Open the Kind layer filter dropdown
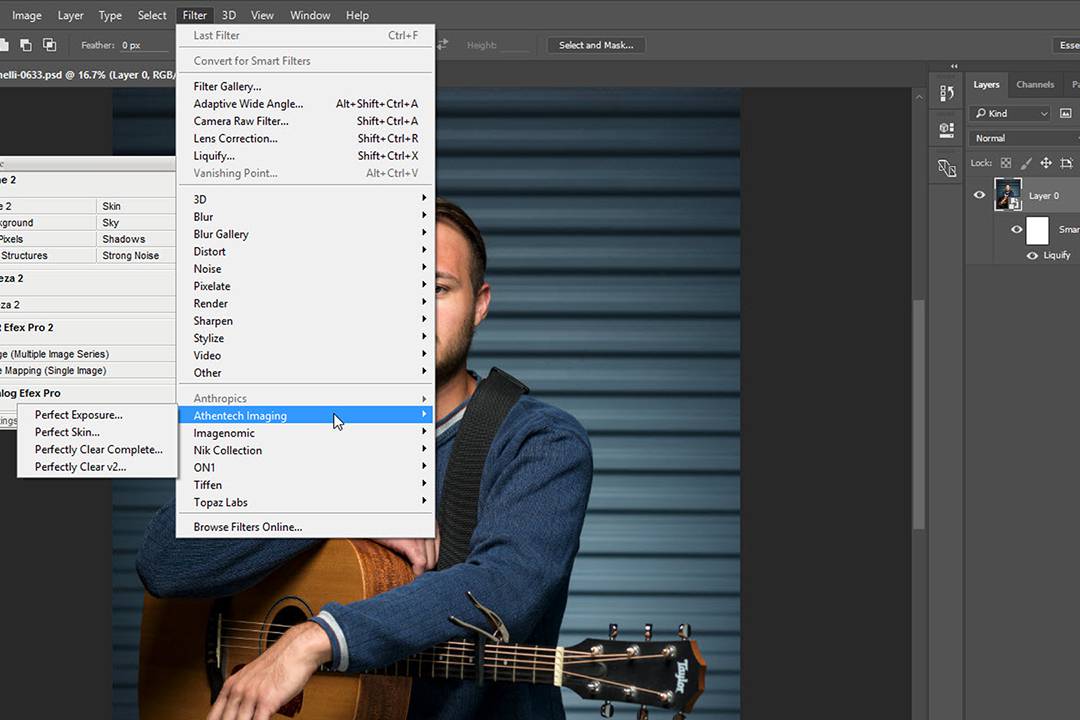The height and width of the screenshot is (720, 1080). pos(1011,114)
